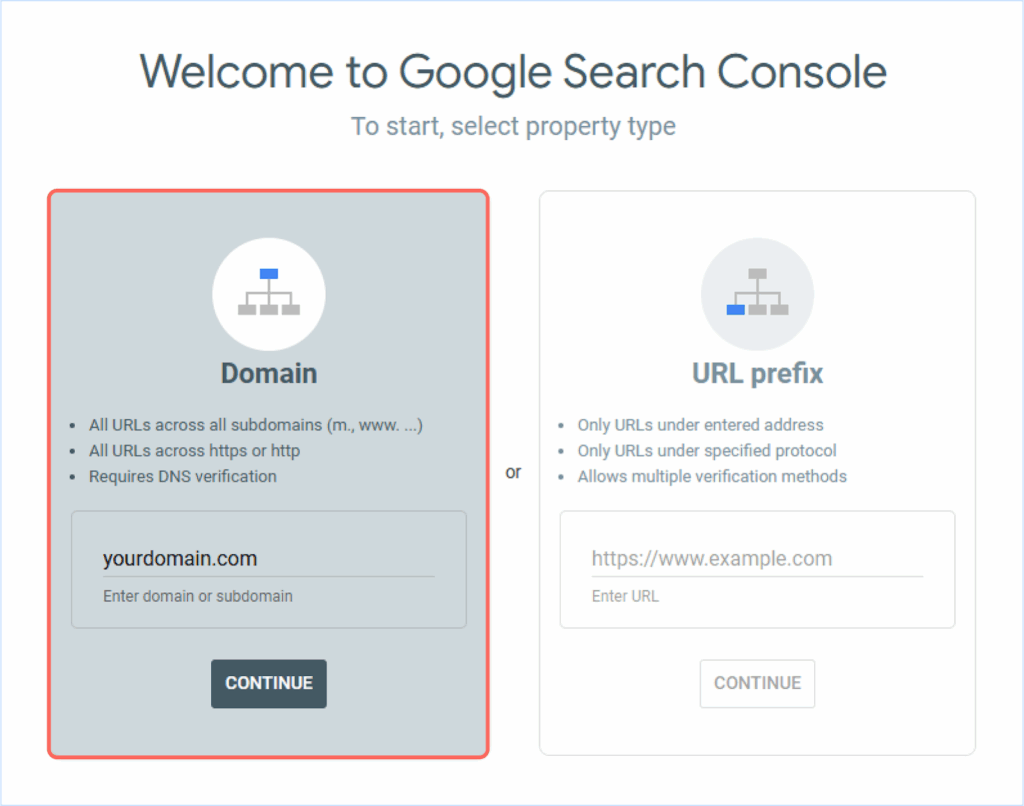1024x806 pixels.
Task: Click the 'or' separator between cards
Action: 513,472
